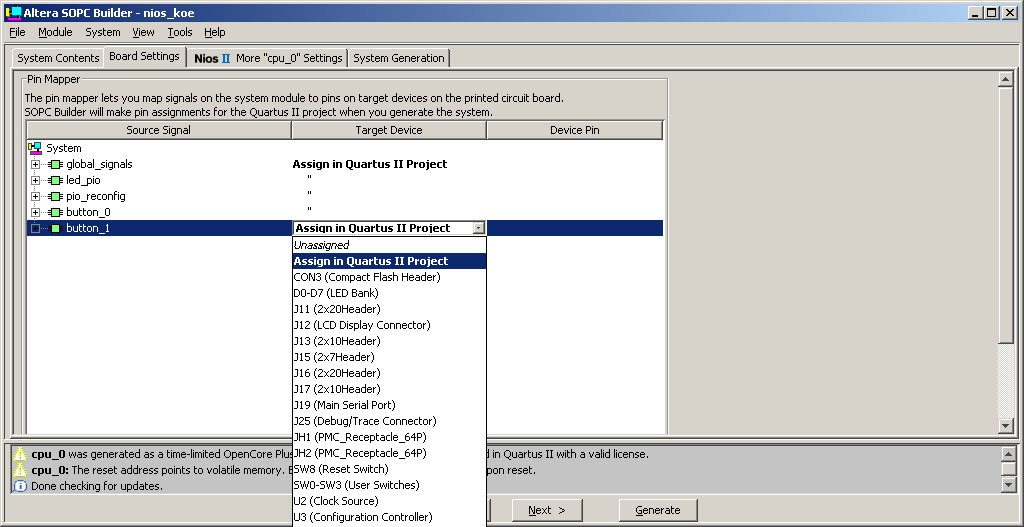The width and height of the screenshot is (1024, 527).
Task: Choose Unassigned from the dropdown list
Action: point(389,245)
